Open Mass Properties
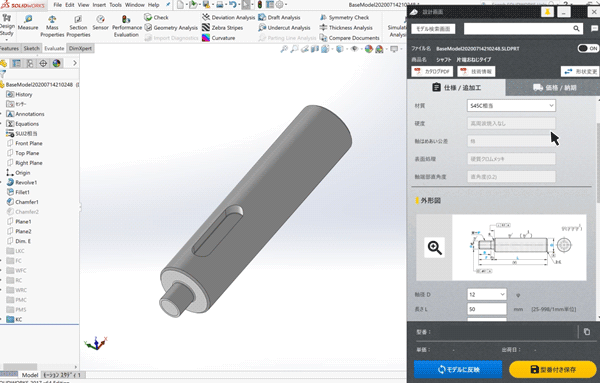The width and height of the screenshot is (600, 383). (52, 26)
